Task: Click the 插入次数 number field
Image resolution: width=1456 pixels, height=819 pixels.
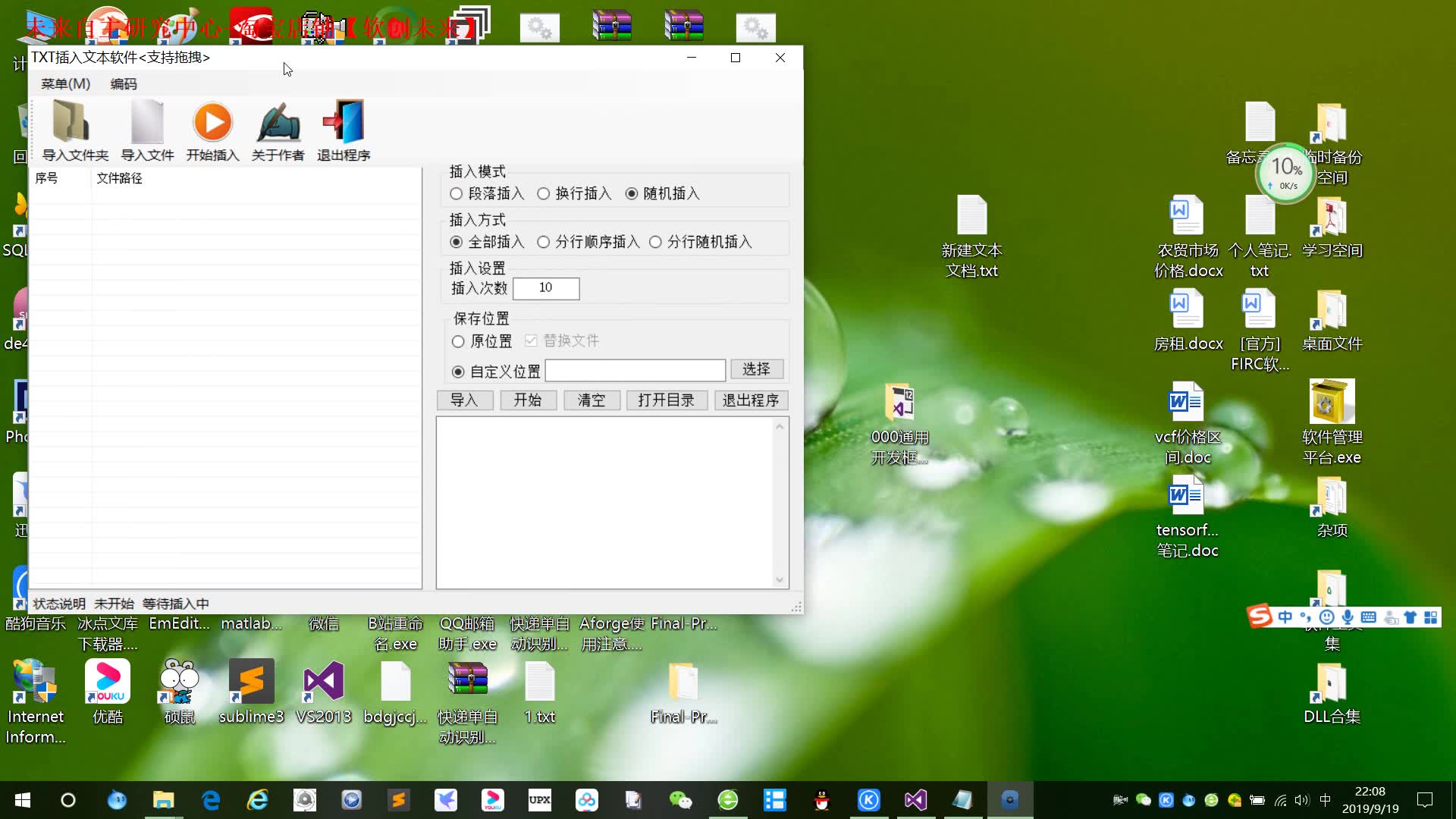Action: (546, 288)
